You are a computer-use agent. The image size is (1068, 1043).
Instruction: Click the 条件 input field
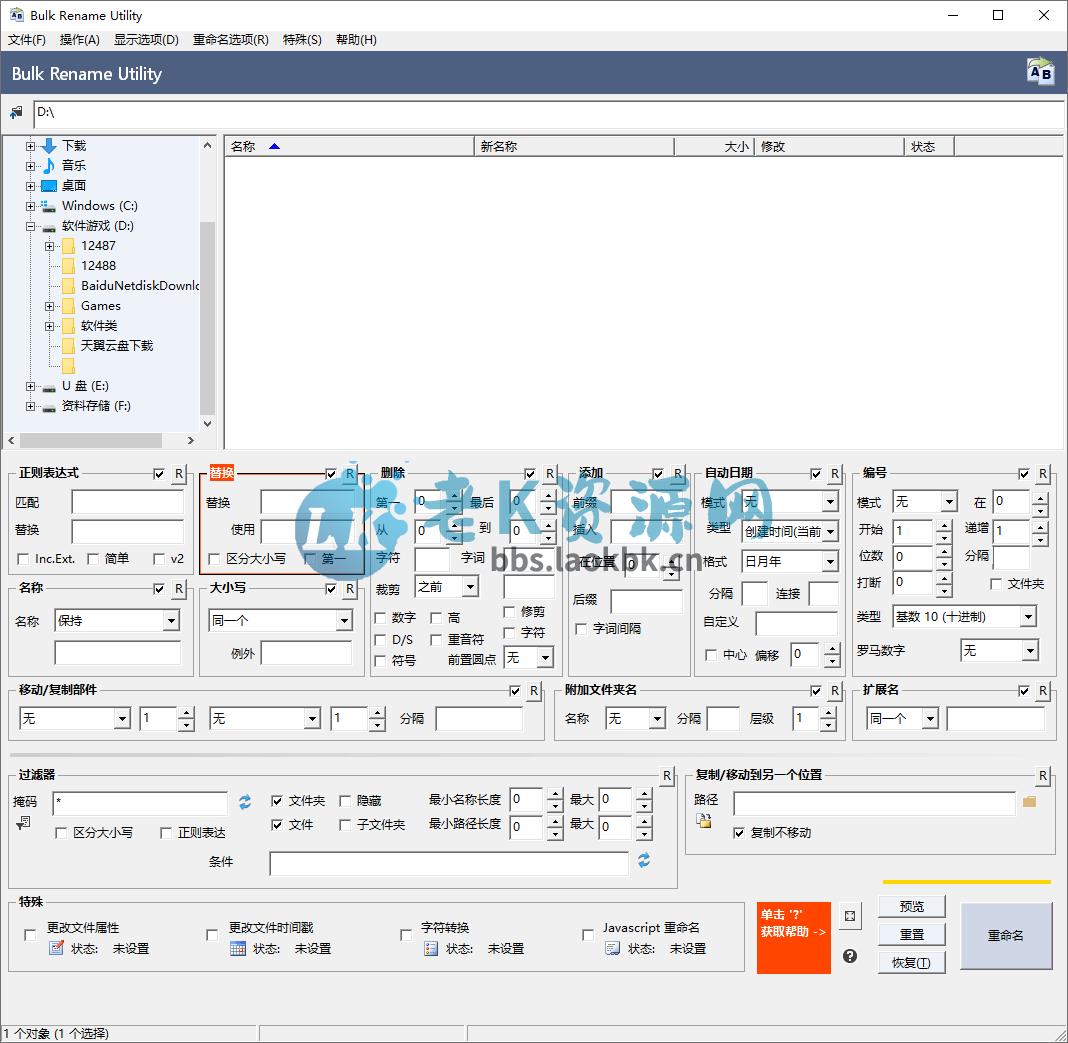tap(449, 862)
